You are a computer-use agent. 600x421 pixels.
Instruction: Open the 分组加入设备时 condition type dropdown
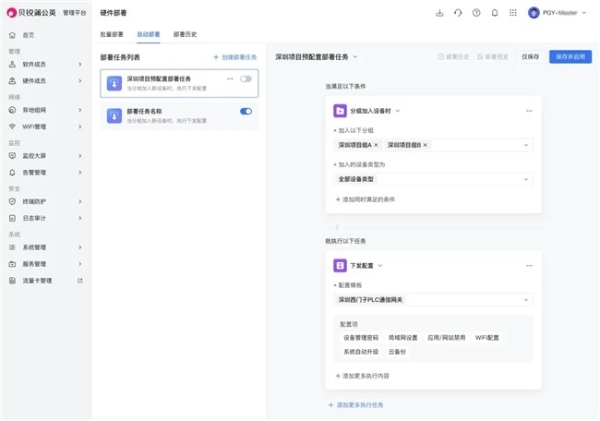click(398, 111)
